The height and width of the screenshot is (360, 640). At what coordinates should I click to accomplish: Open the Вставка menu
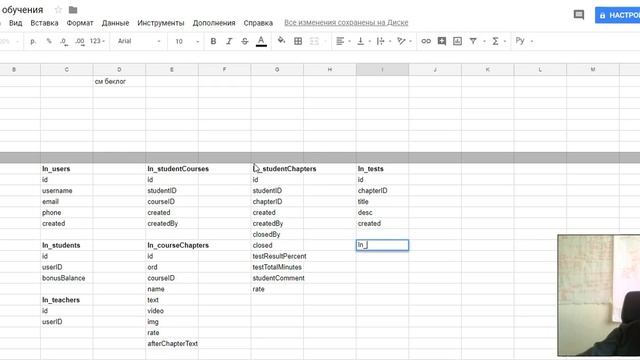tap(44, 23)
